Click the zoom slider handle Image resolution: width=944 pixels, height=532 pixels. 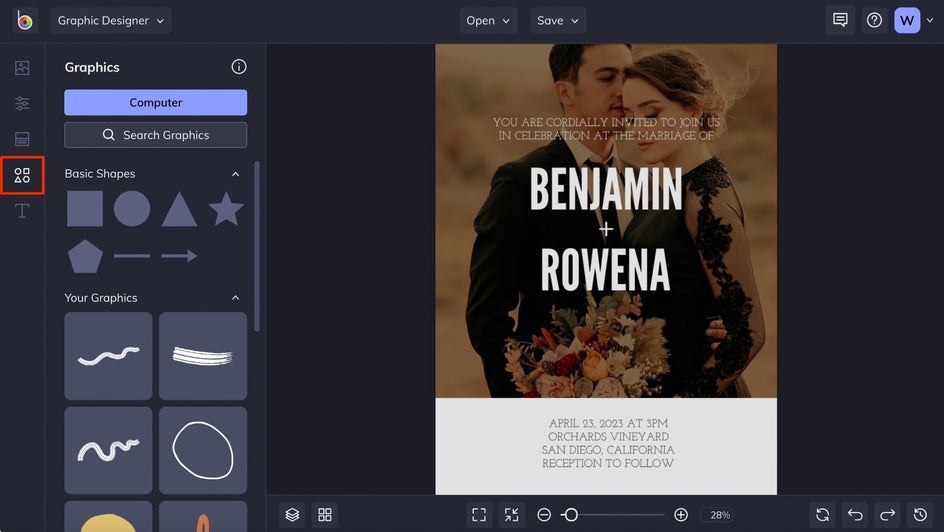coord(570,515)
